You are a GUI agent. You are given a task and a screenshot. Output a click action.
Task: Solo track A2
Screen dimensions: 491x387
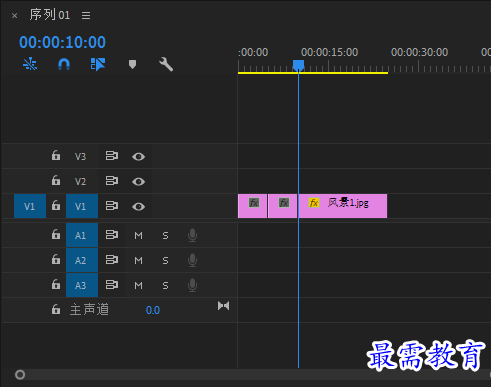click(x=165, y=260)
